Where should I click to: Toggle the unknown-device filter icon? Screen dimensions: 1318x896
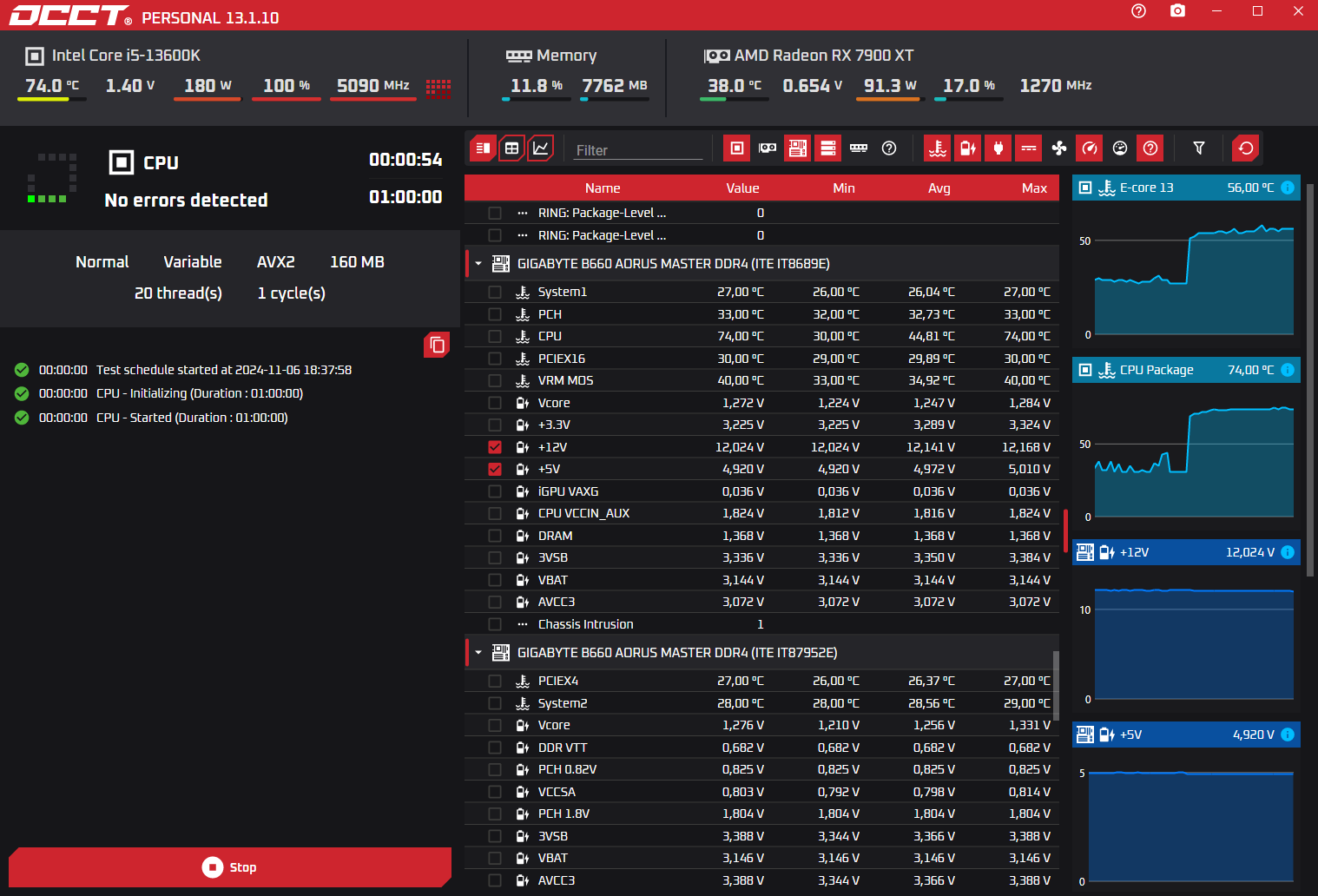[889, 148]
